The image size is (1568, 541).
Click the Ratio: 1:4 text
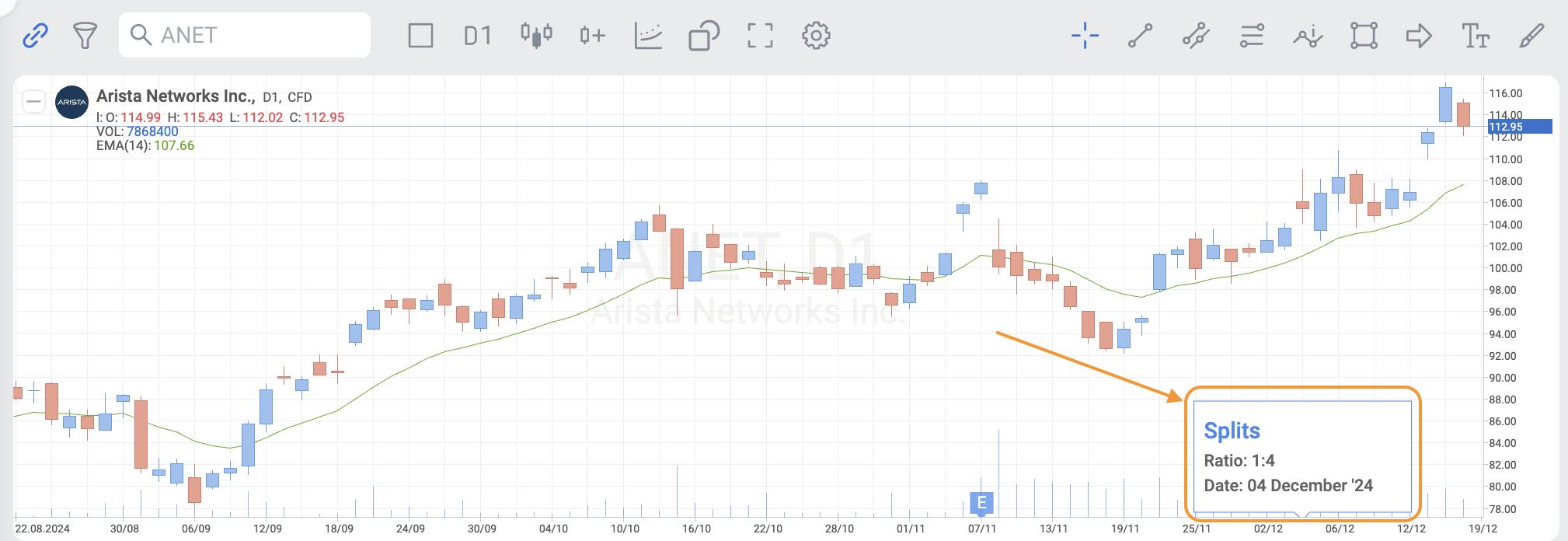[1239, 461]
